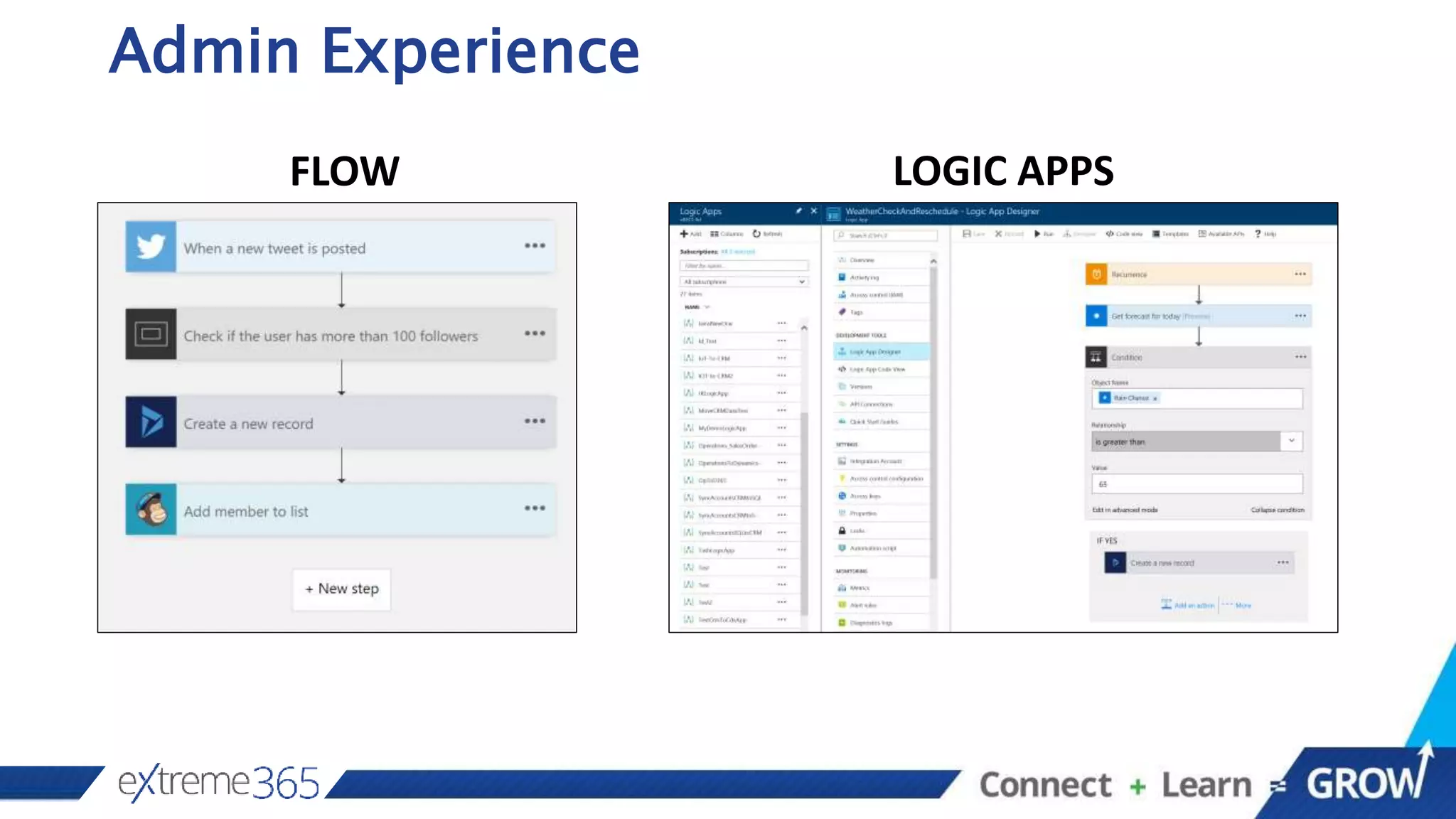
Task: Open ellipsis menu on Get forecast for today
Action: click(1300, 316)
